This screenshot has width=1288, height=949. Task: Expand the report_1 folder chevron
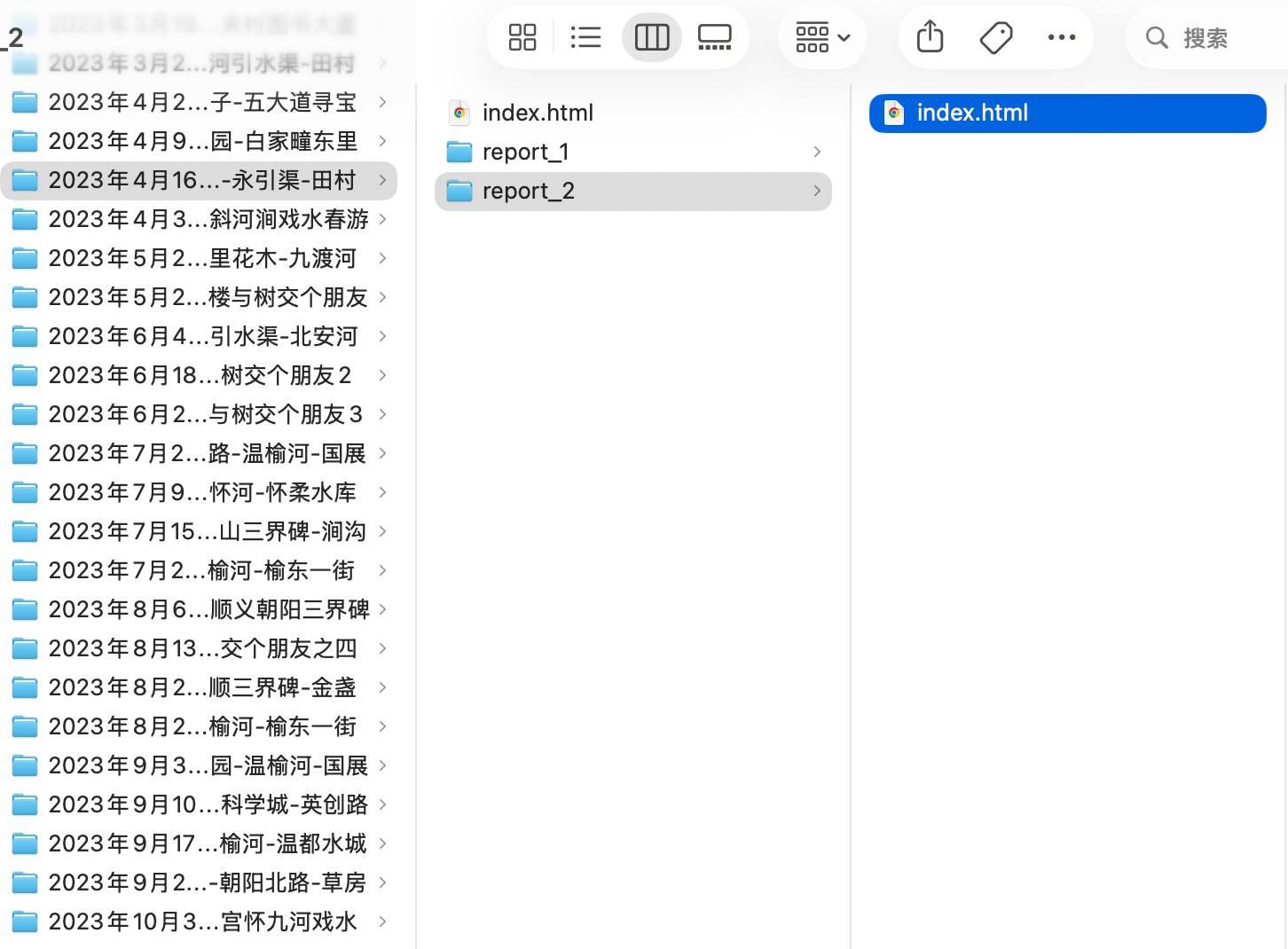pos(816,152)
